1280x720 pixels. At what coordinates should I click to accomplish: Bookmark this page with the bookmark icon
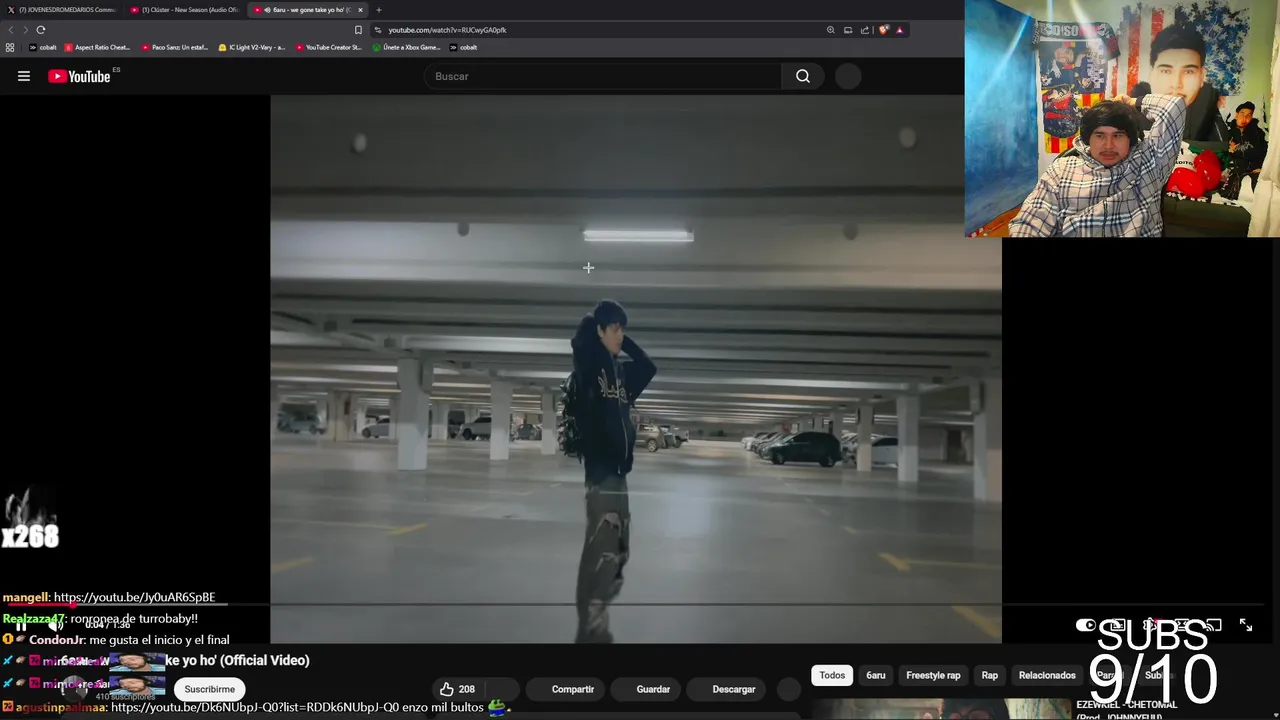[358, 30]
